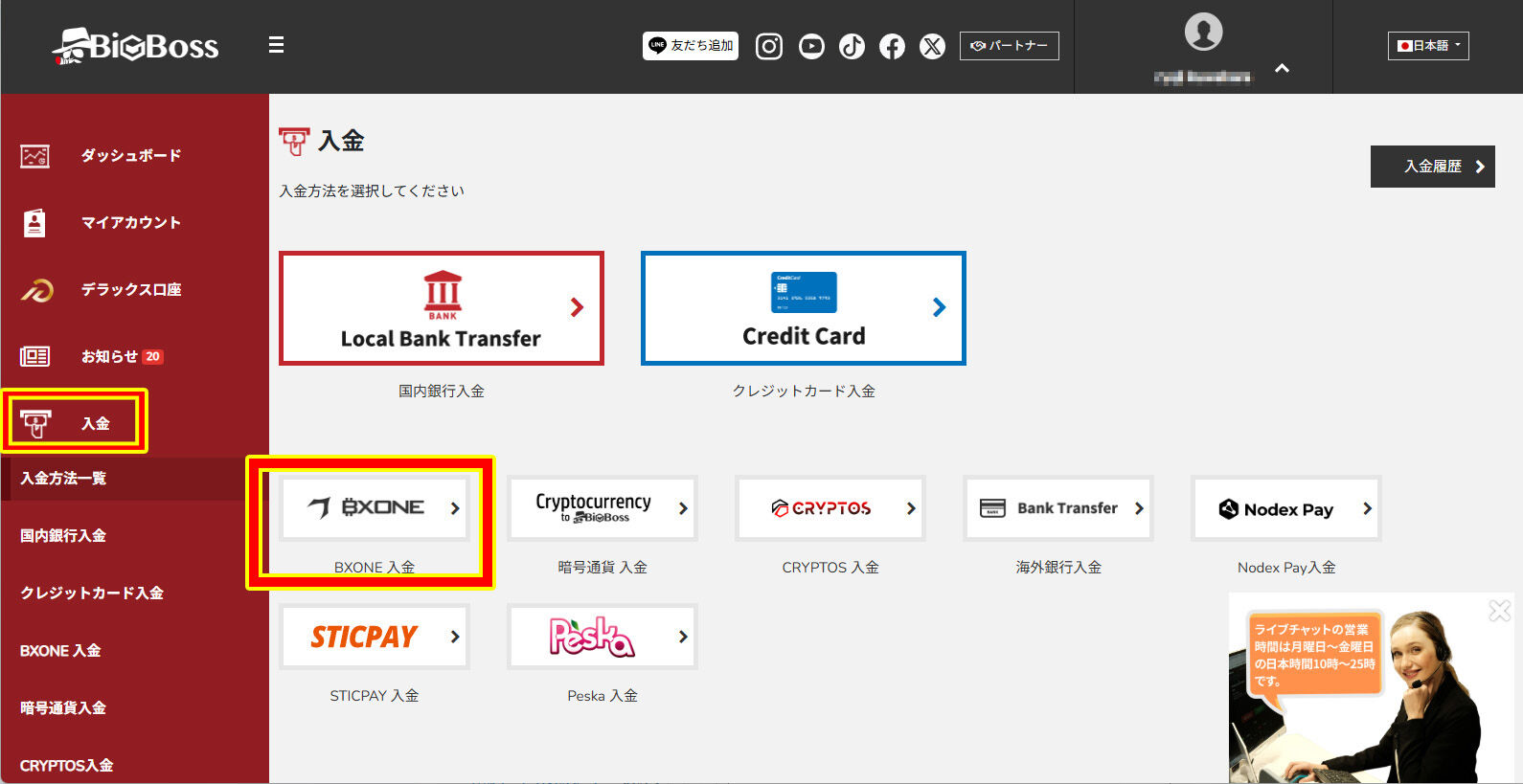The width and height of the screenshot is (1523, 784).
Task: Click the パートナー button
Action: [x=1010, y=45]
